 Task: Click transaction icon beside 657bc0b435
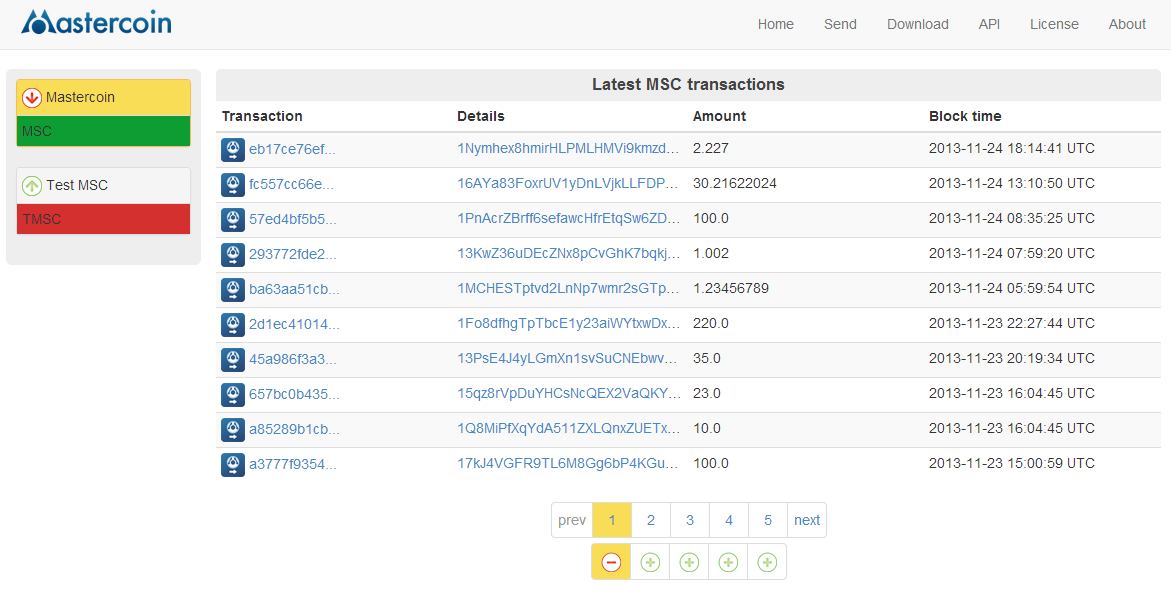tap(233, 394)
